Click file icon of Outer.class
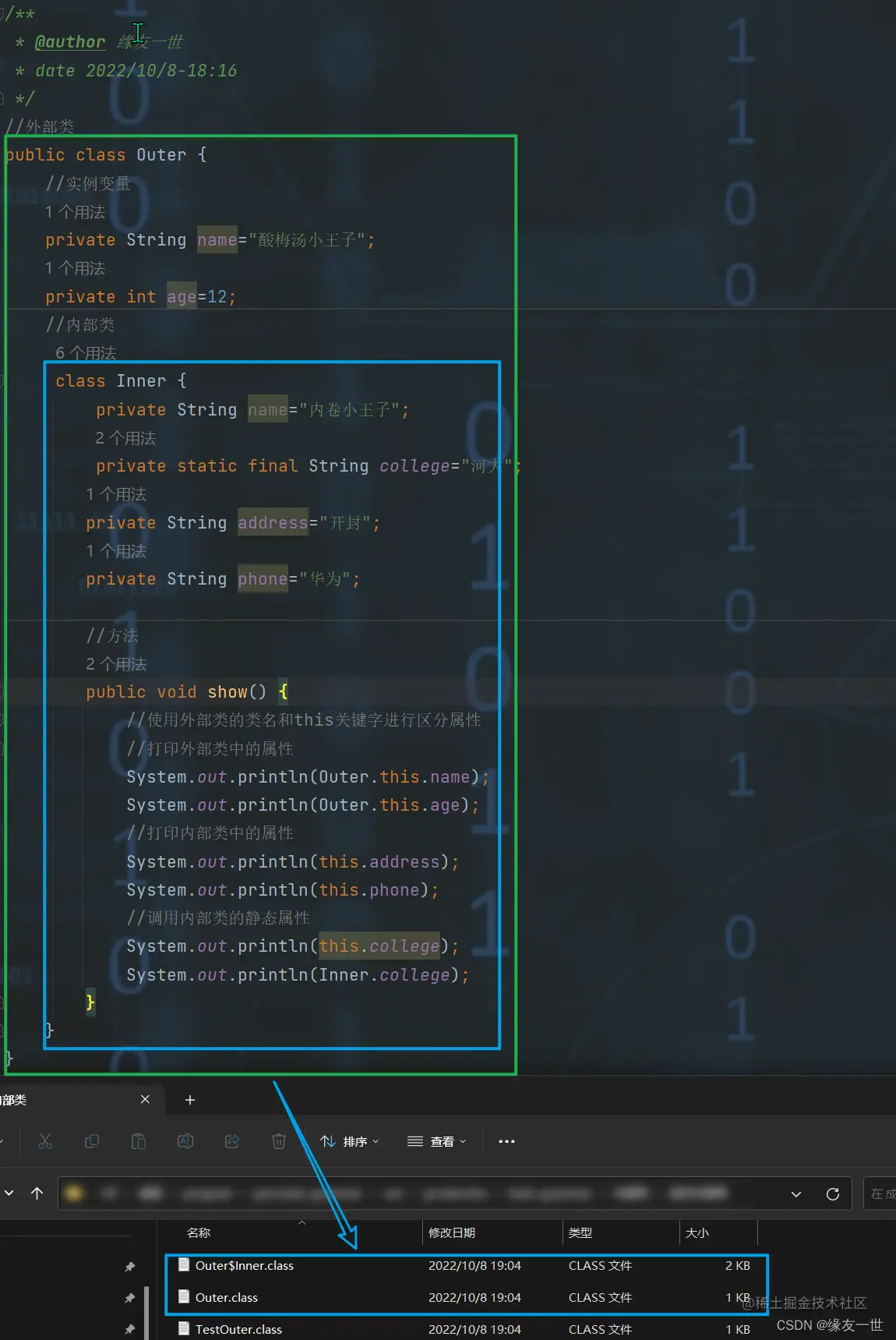This screenshot has height=1340, width=896. [x=184, y=1296]
